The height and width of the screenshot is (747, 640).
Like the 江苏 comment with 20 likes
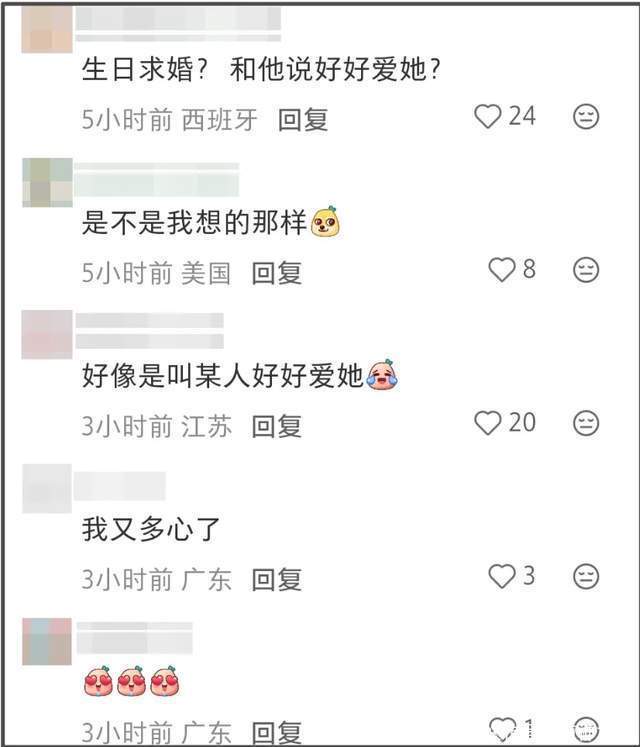click(x=488, y=423)
